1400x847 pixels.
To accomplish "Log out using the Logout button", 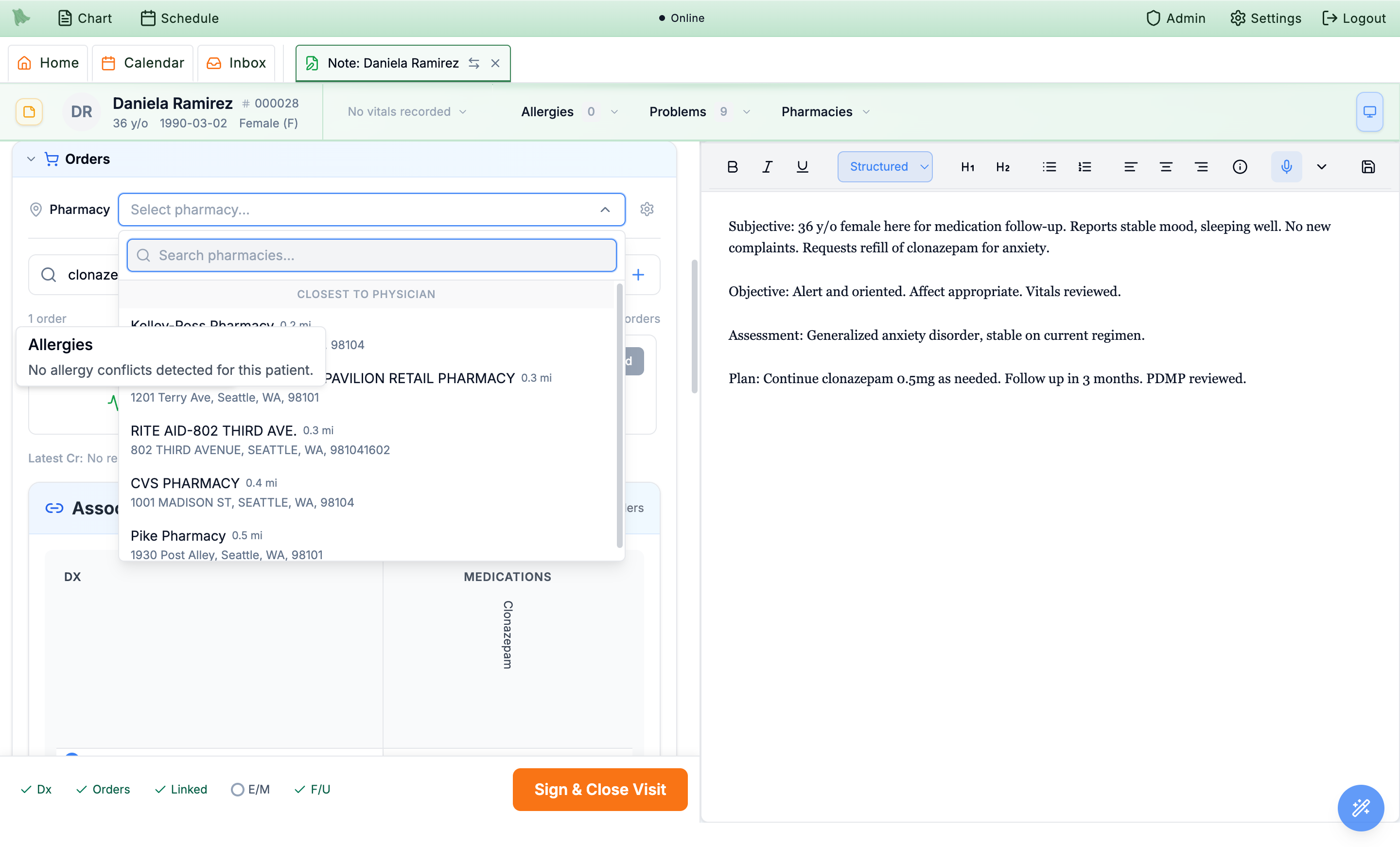I will [x=1354, y=18].
